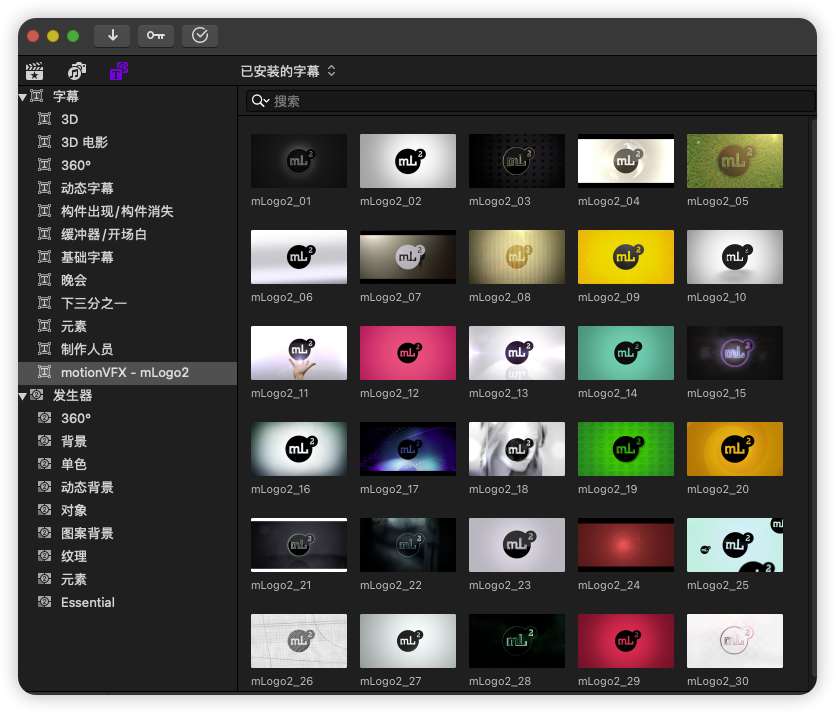Open the 已安装的字幕 popup menu
835x713 pixels.
click(x=288, y=71)
